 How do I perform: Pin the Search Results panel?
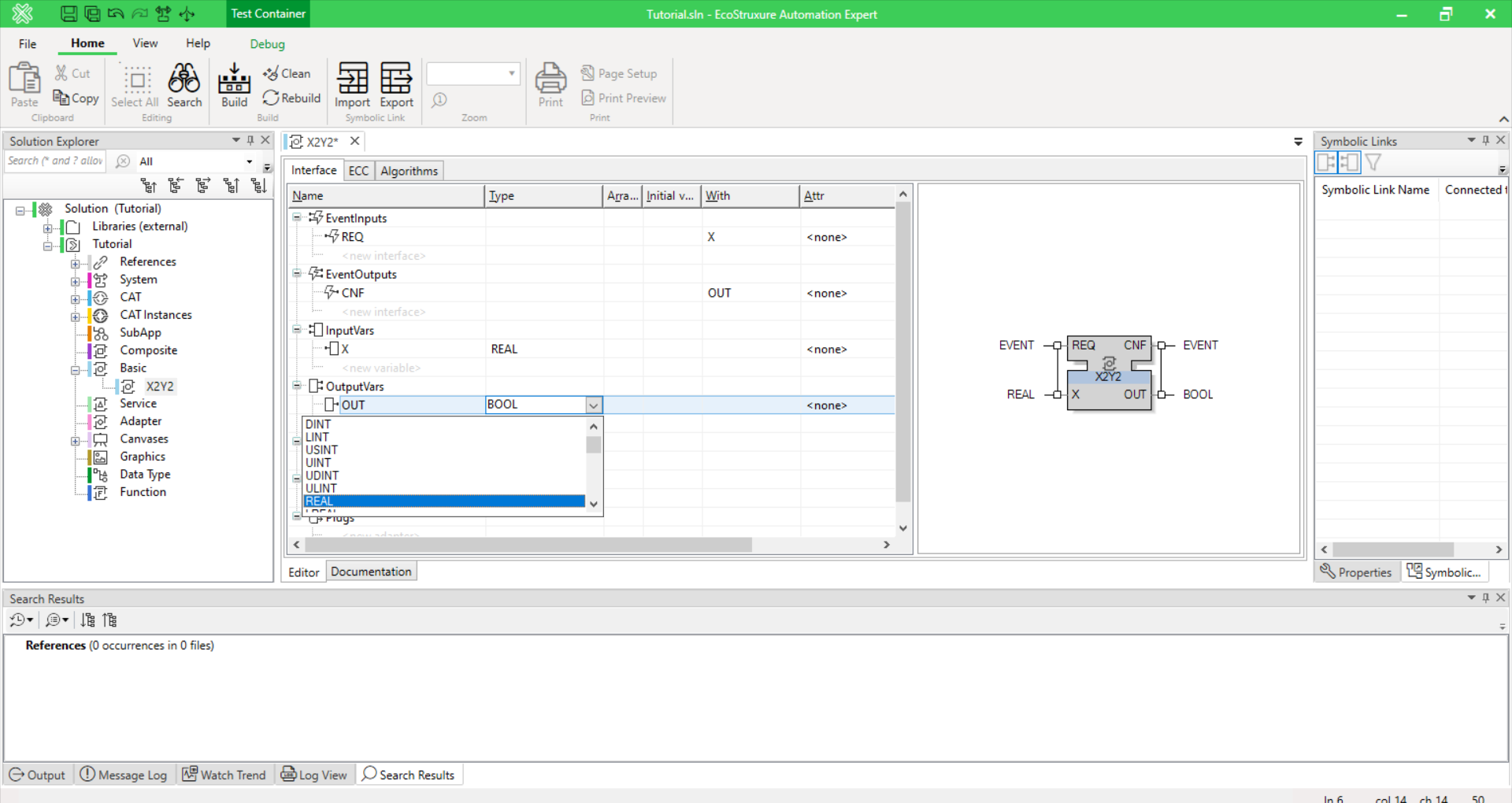[x=1486, y=598]
